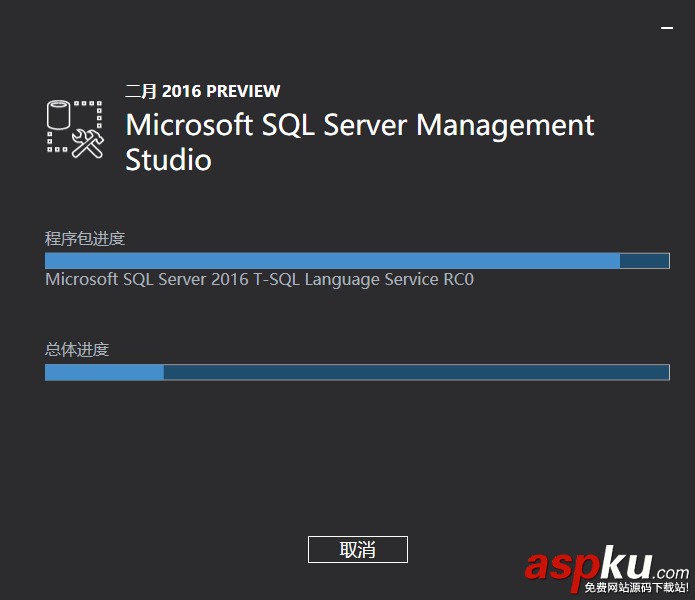Click the unfilled part of 总体进度 bar
Viewport: 695px width, 600px height.
pos(415,372)
